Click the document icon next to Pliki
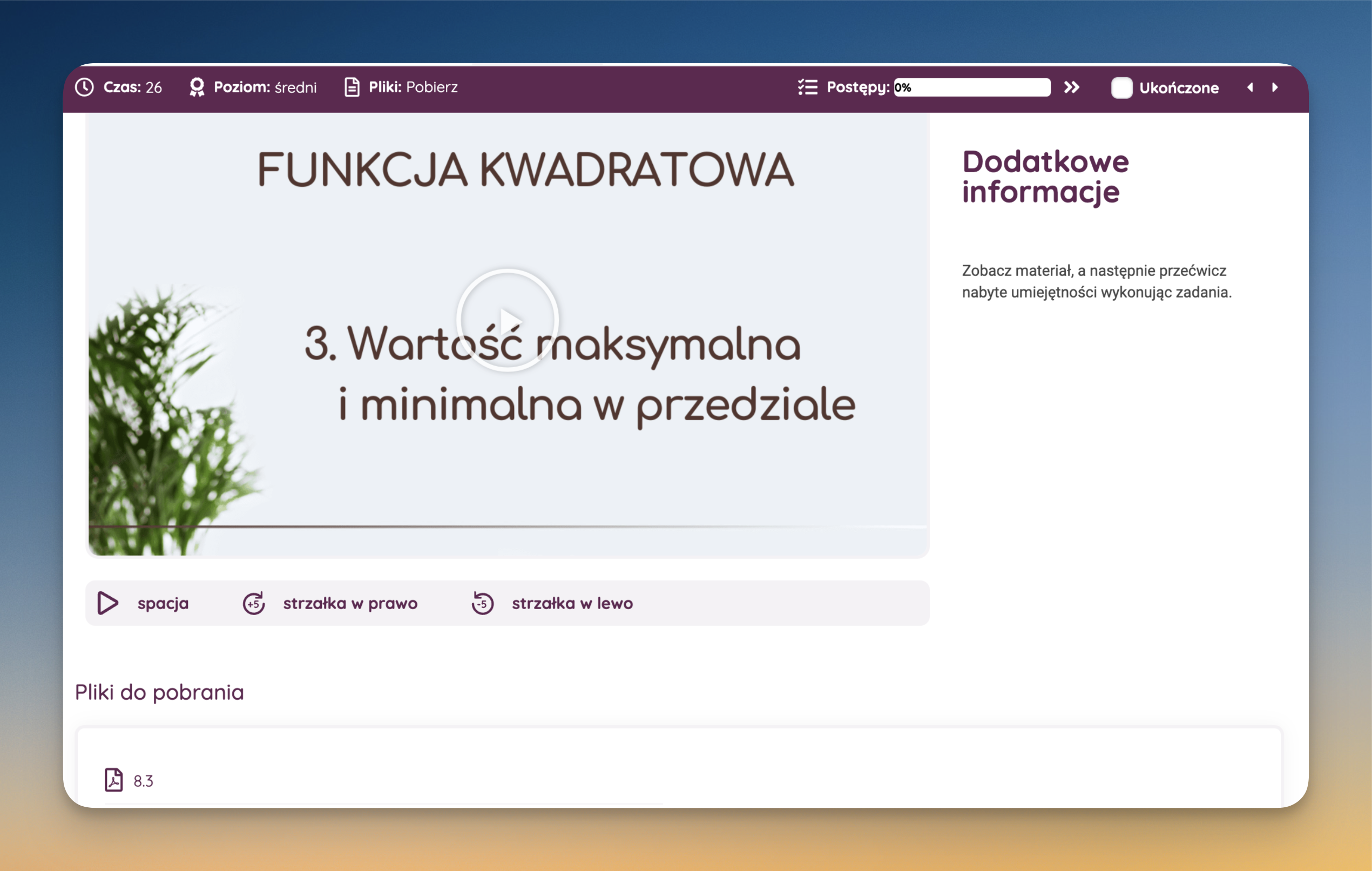Image resolution: width=1372 pixels, height=871 pixels. tap(352, 87)
